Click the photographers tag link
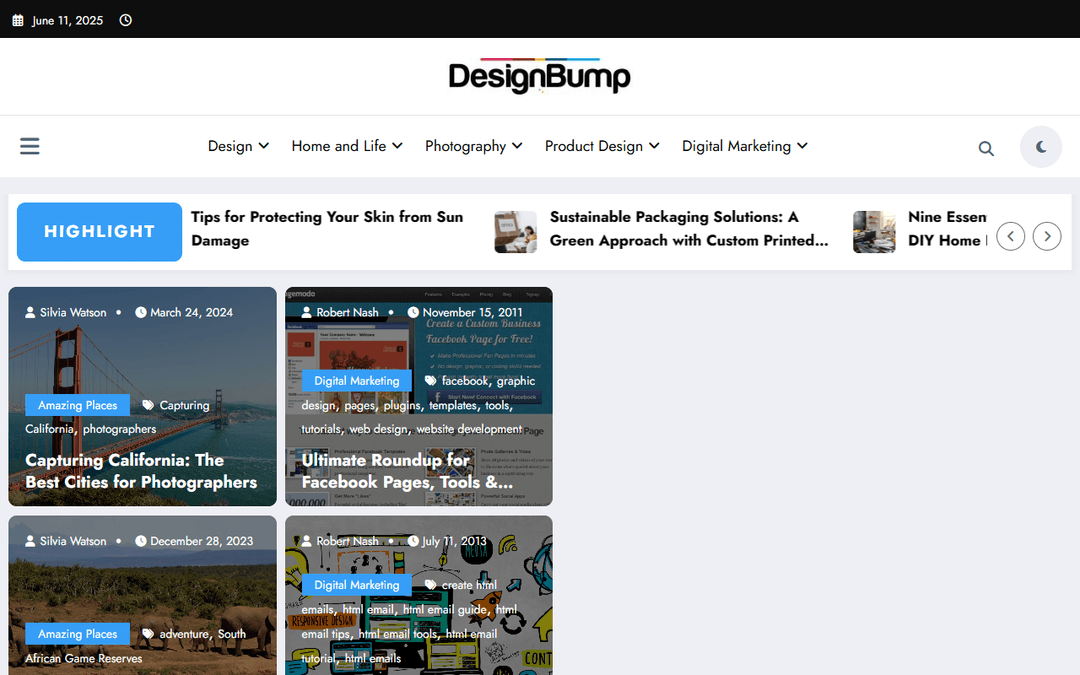 coord(120,429)
